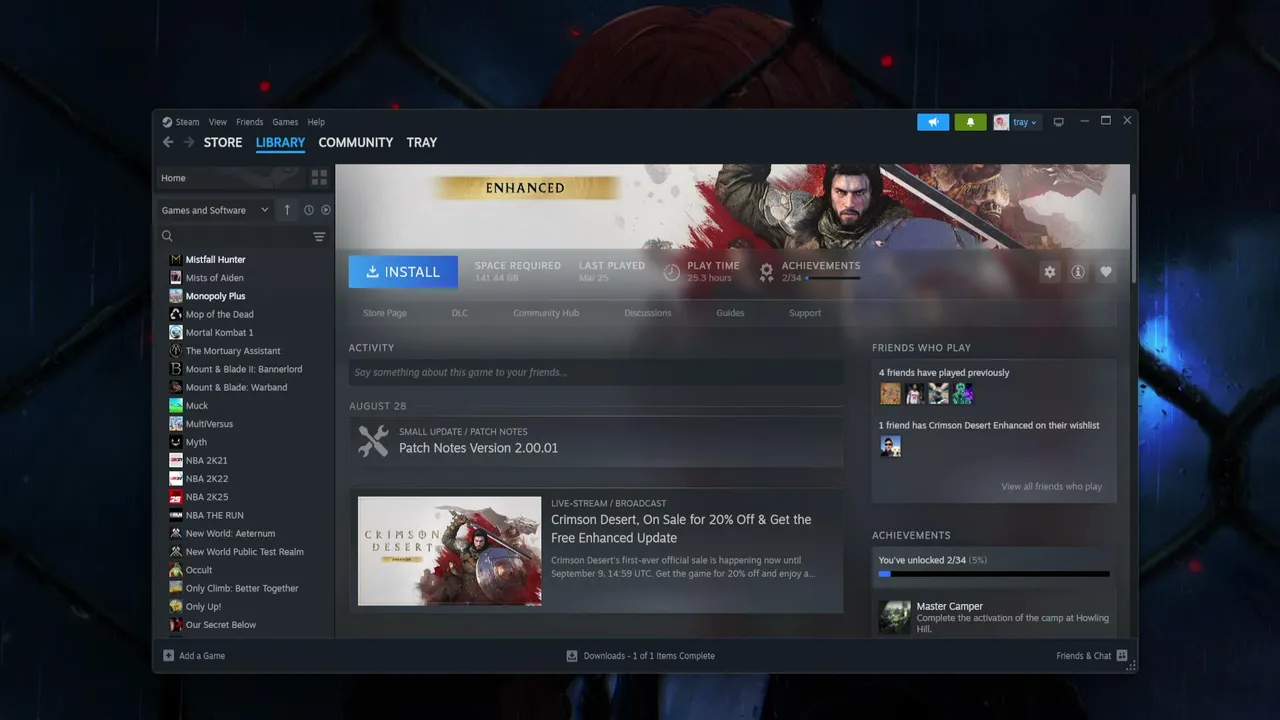Go forward with the right arrow
This screenshot has height=720, width=1280.
pos(189,142)
